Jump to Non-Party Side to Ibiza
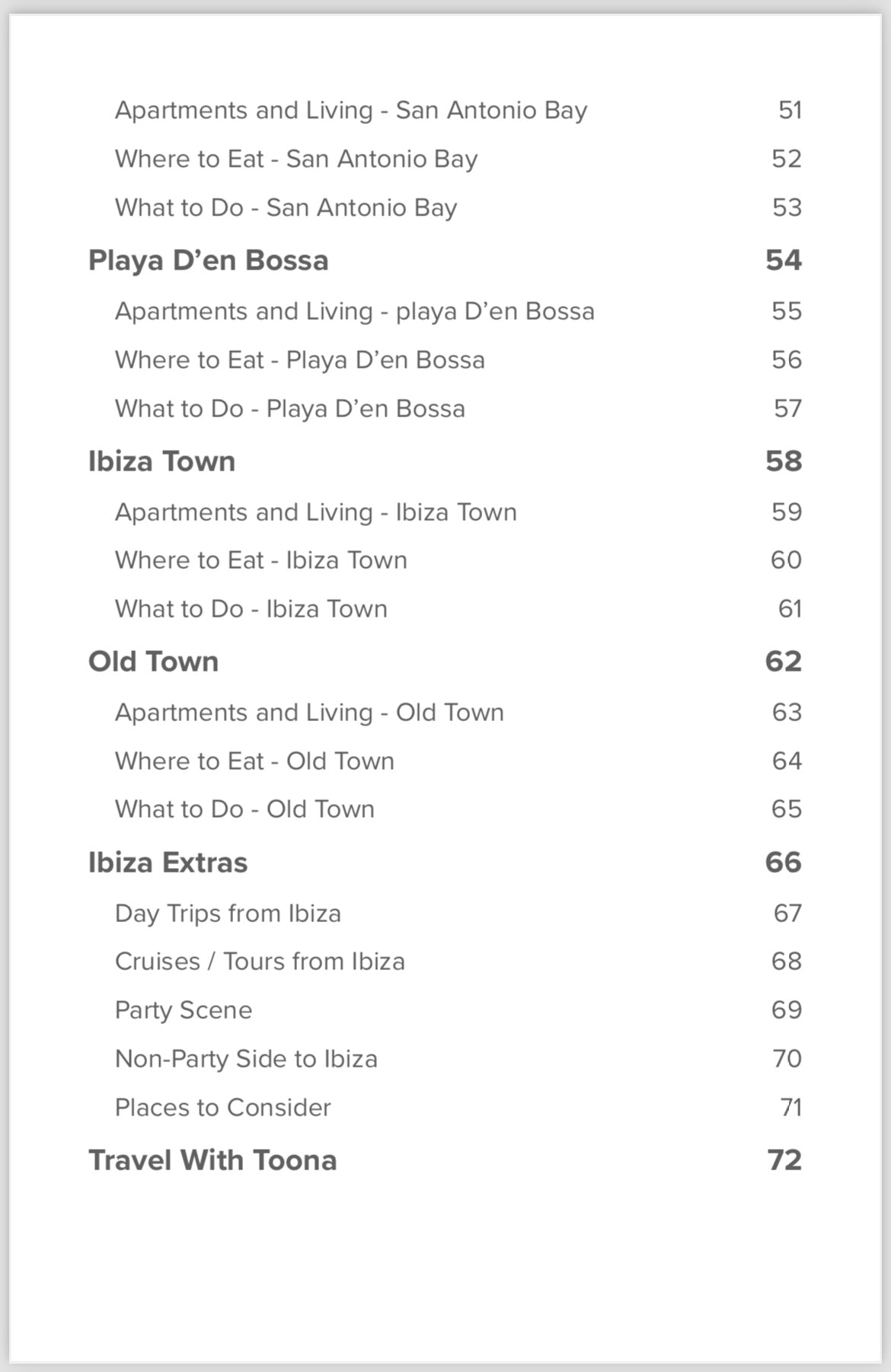This screenshot has height=1372, width=891. tap(246, 1059)
